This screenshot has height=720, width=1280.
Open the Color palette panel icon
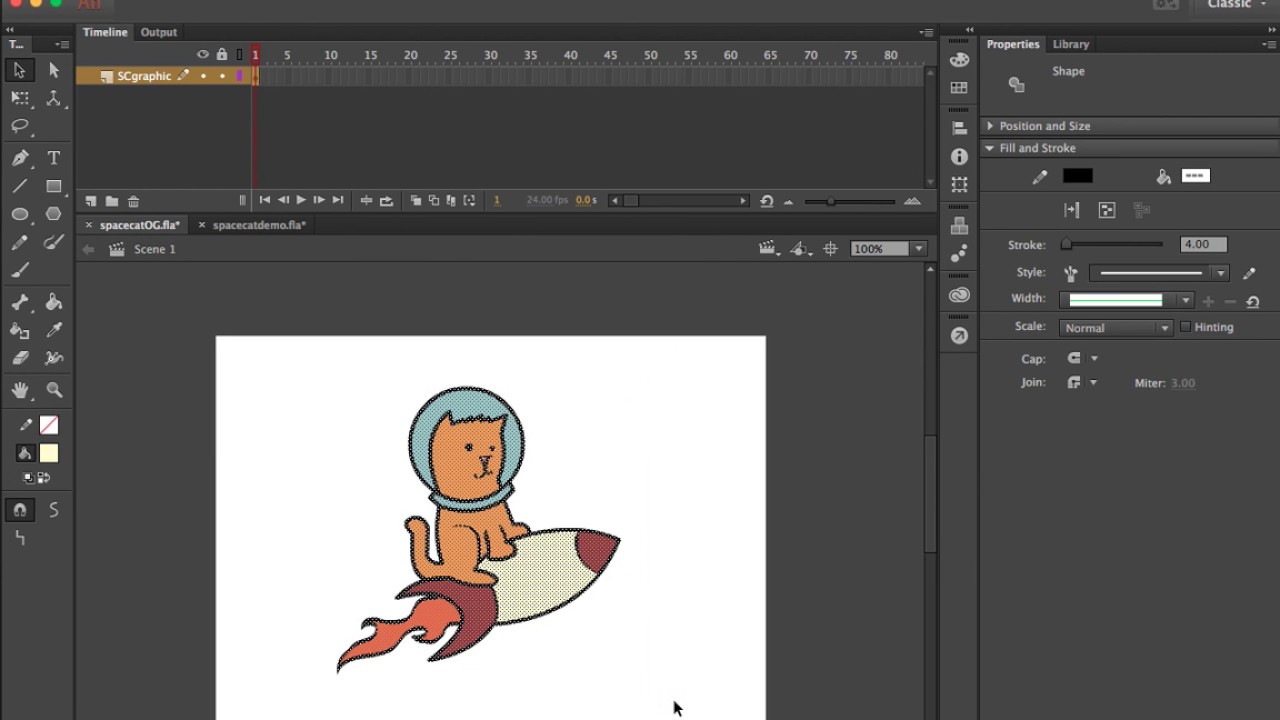point(959,60)
